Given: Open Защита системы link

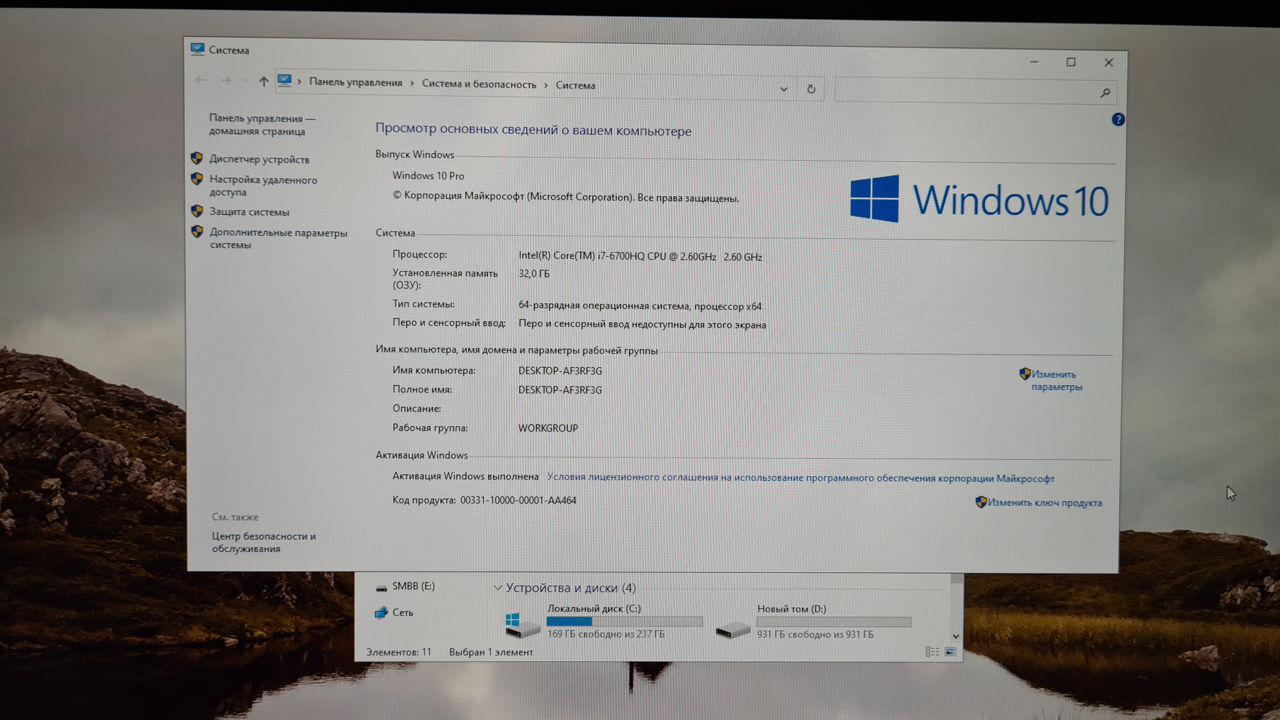Looking at the screenshot, I should coord(249,212).
